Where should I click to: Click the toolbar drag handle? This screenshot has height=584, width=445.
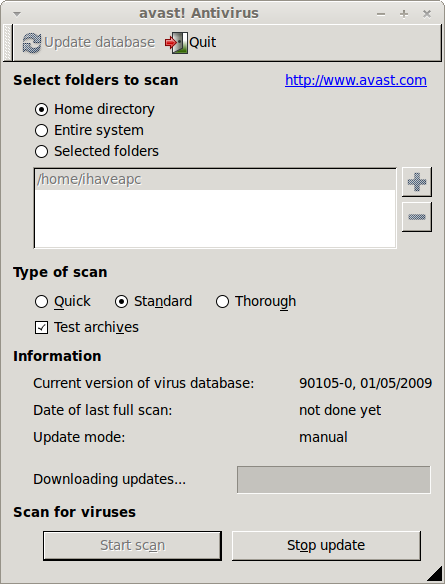[x=7, y=42]
